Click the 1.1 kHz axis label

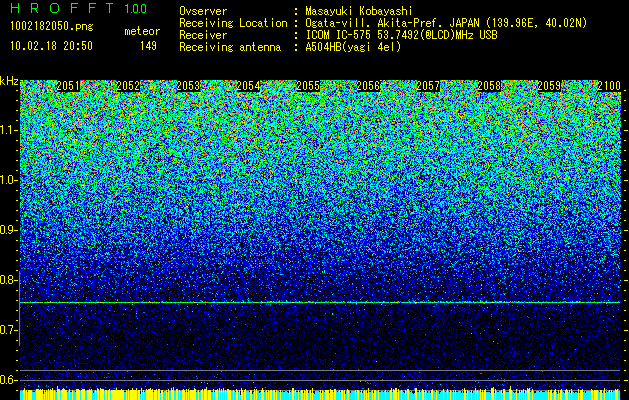(x=8, y=130)
